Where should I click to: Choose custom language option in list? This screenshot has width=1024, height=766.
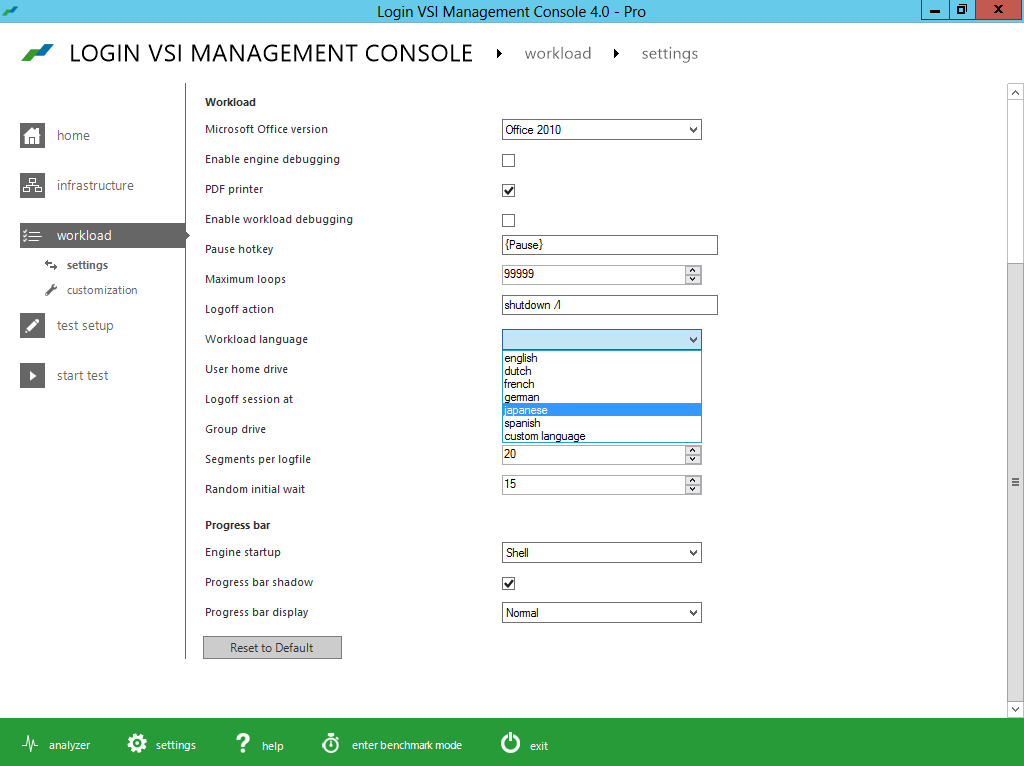click(x=545, y=436)
